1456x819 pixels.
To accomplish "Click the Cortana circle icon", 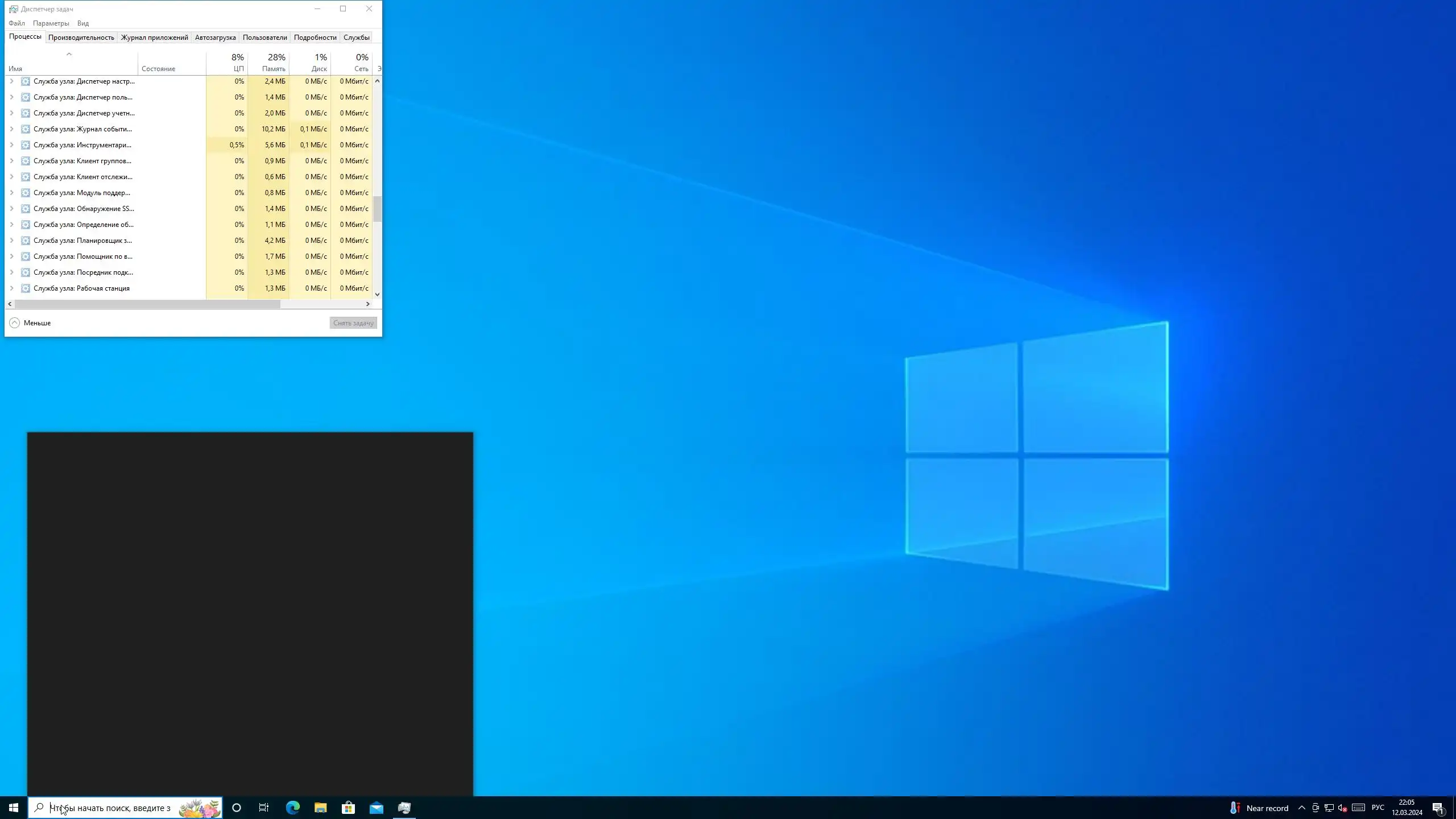I will click(237, 808).
